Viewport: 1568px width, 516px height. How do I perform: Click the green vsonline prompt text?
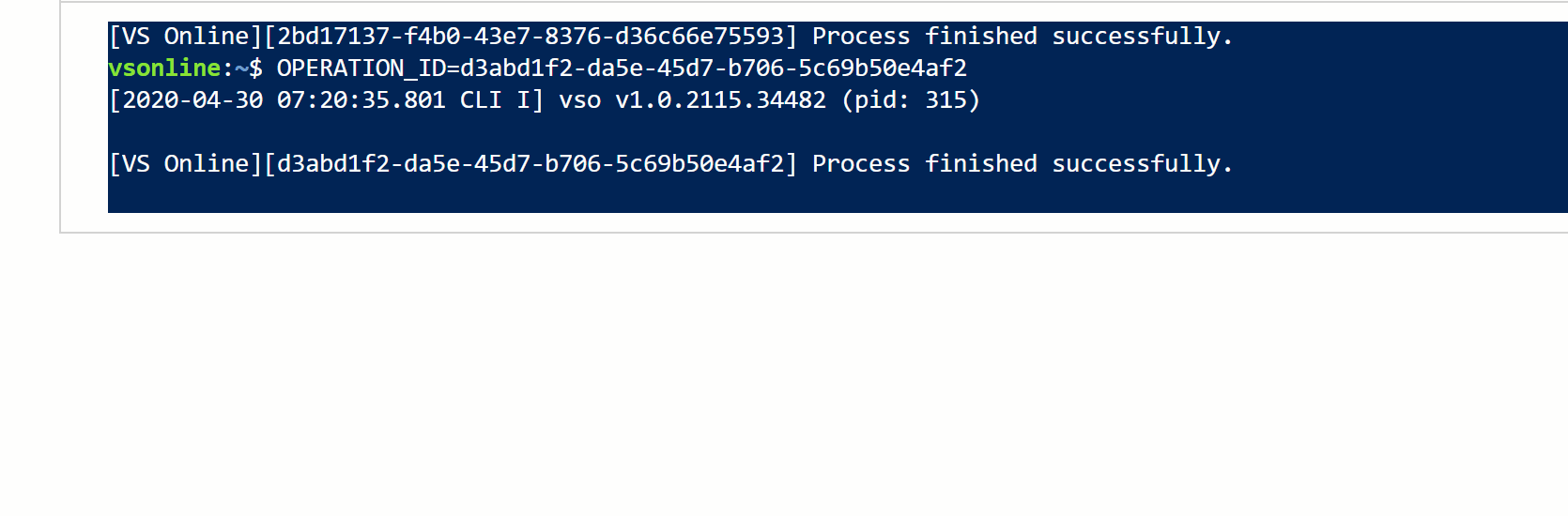pyautogui.click(x=164, y=68)
